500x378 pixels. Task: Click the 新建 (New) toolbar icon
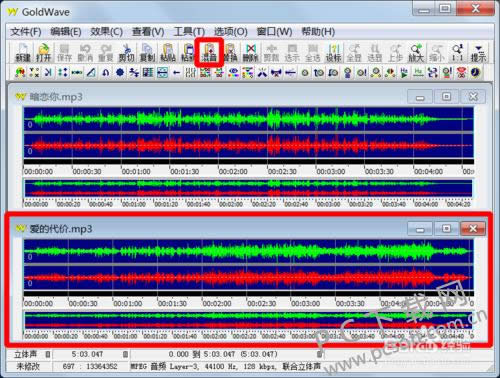[23, 53]
